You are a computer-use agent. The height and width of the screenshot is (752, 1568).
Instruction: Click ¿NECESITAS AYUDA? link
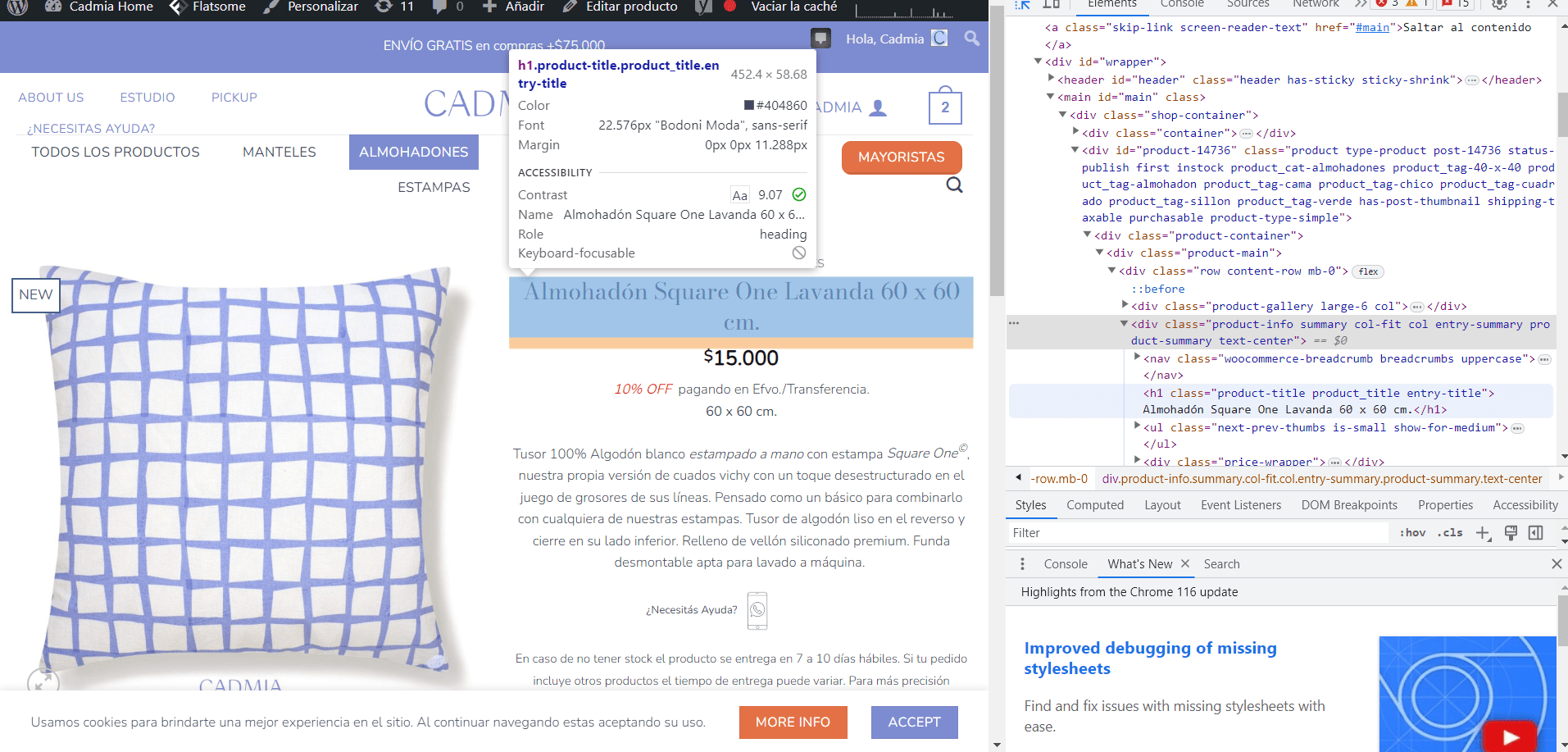[x=91, y=128]
